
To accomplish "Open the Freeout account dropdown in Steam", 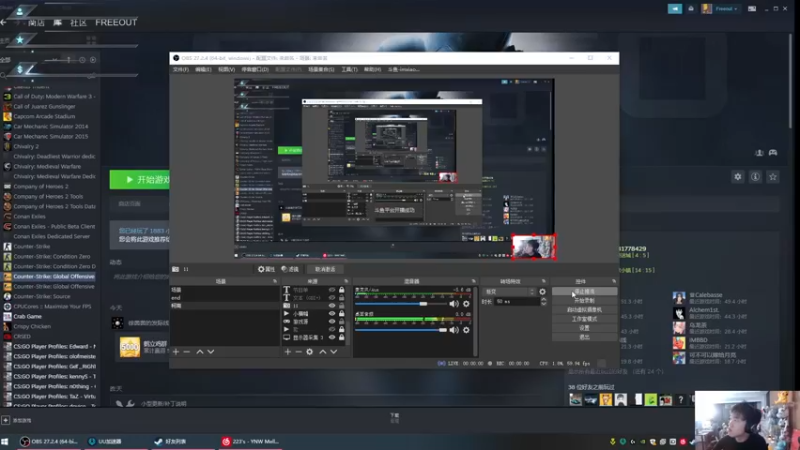I will 721,9.
